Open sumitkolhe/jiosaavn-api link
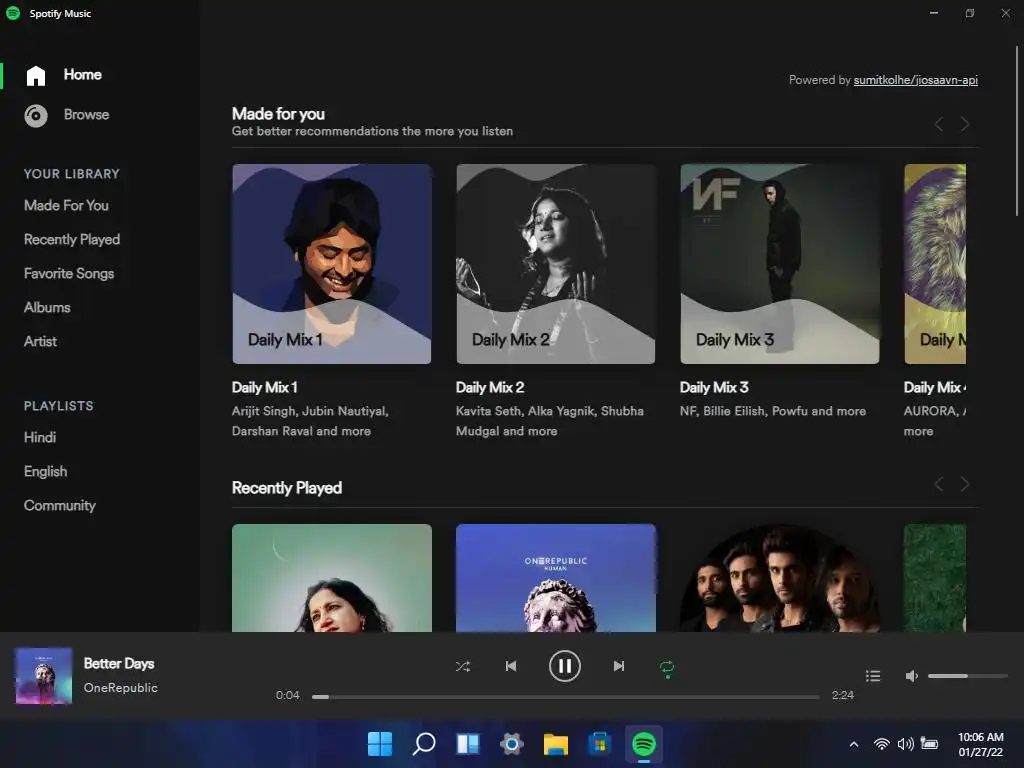The width and height of the screenshot is (1024, 768). point(916,80)
